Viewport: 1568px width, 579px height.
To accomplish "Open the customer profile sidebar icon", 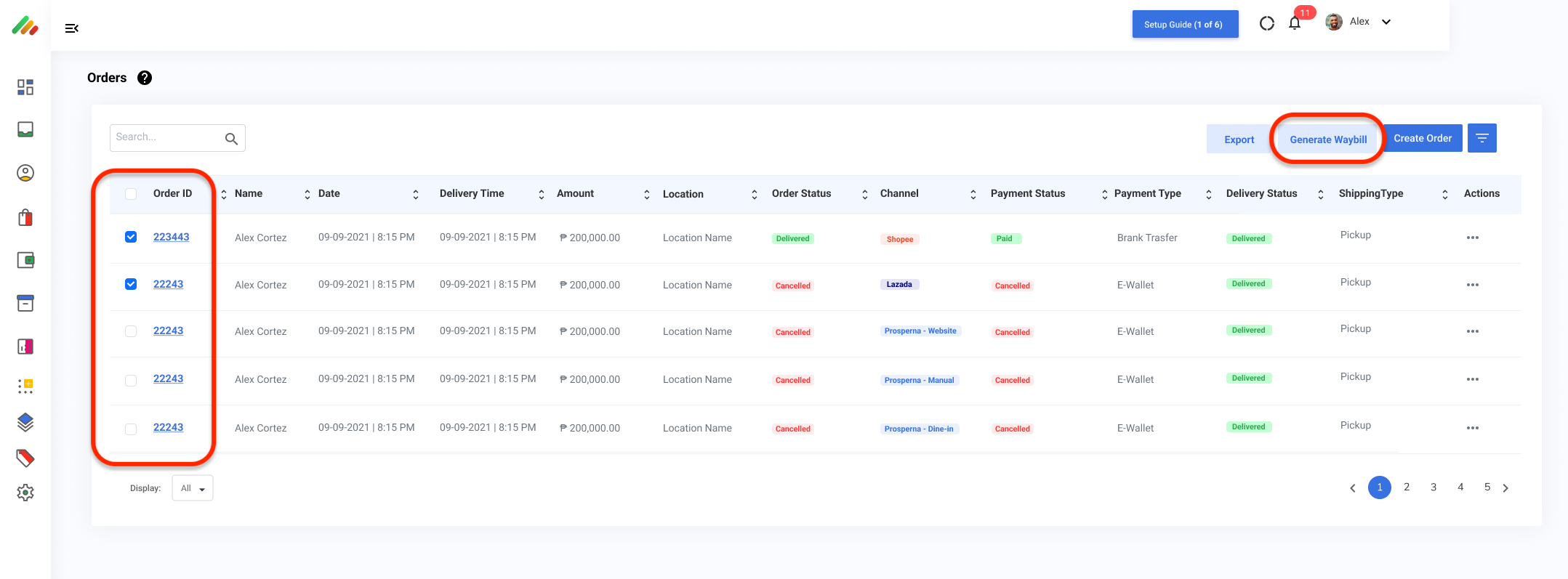I will tap(25, 173).
